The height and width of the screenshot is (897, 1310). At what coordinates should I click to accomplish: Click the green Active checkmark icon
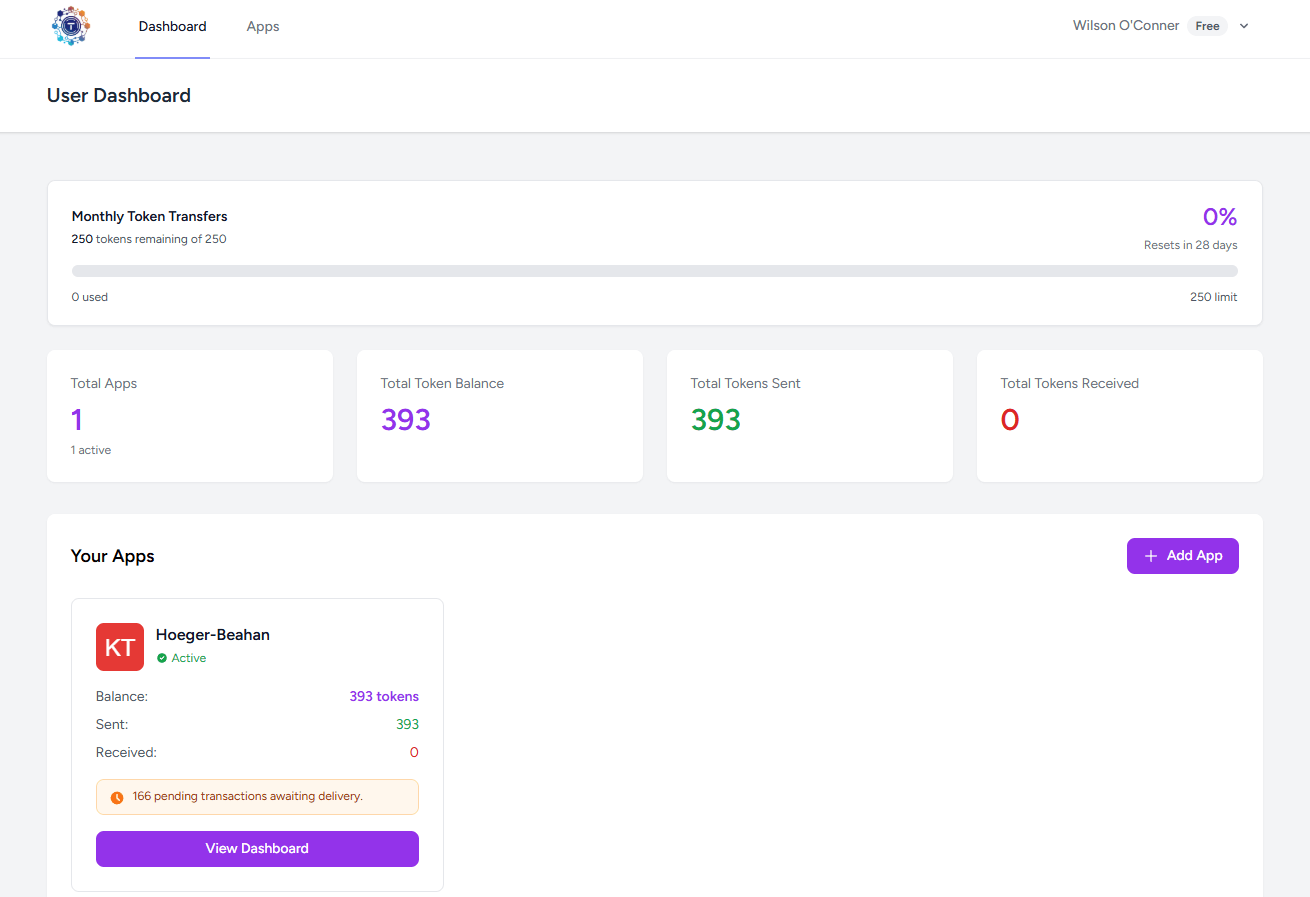[162, 658]
